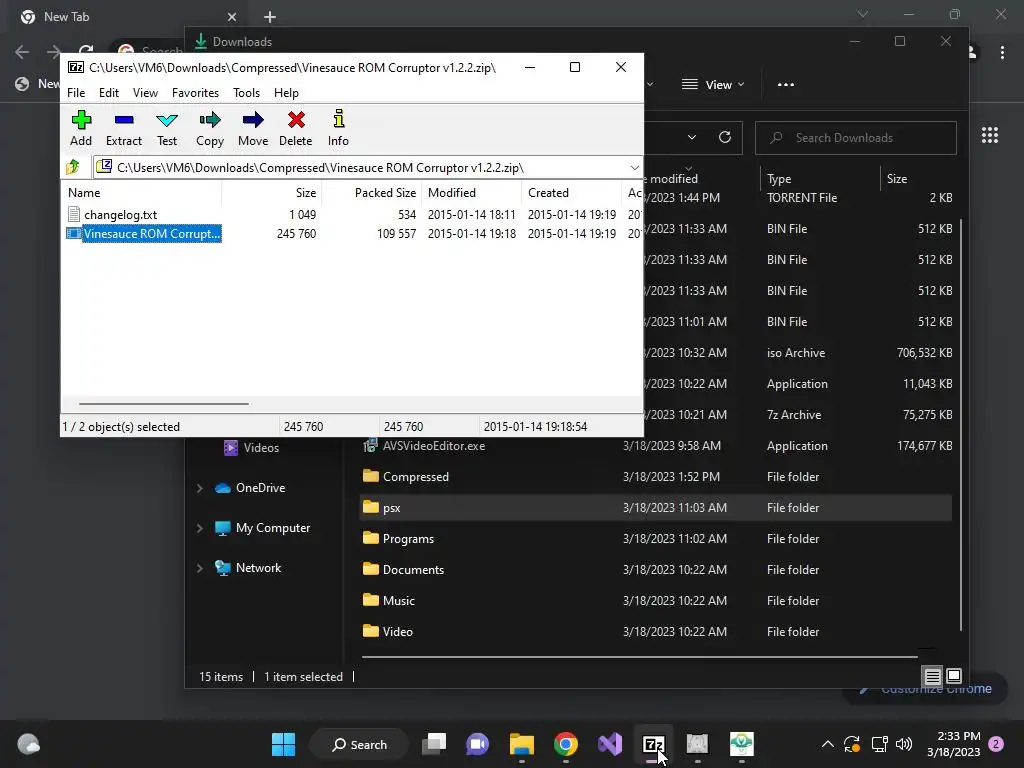The width and height of the screenshot is (1024, 768).
Task: Expand Explorer address history dropdown
Action: pos(692,137)
